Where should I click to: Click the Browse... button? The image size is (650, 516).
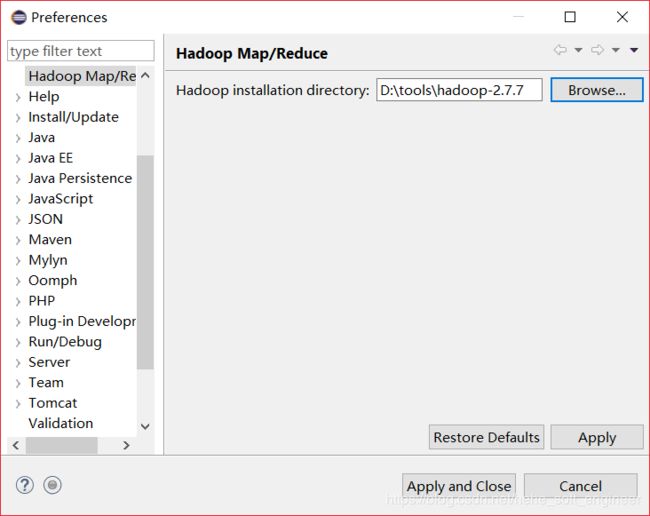pos(597,90)
